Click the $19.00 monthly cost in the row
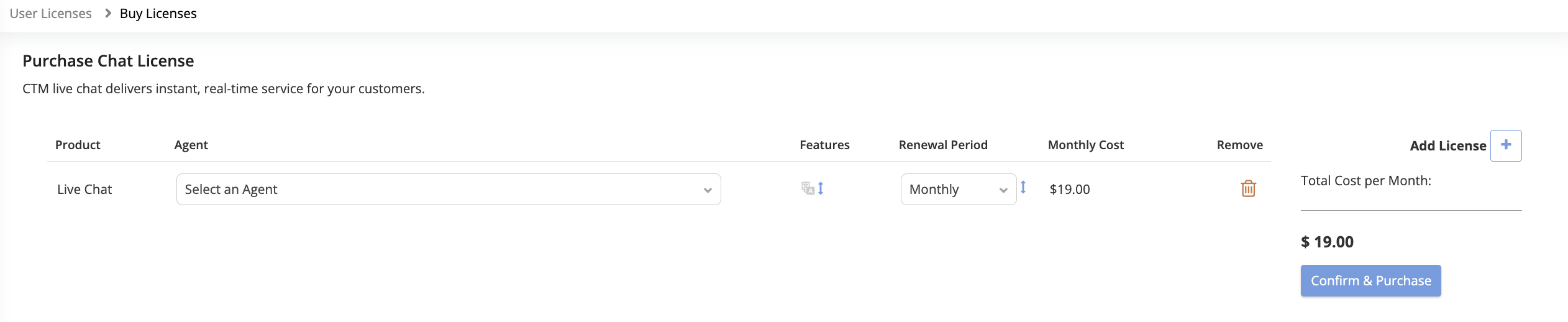Viewport: 1568px width, 322px height. point(1069,190)
